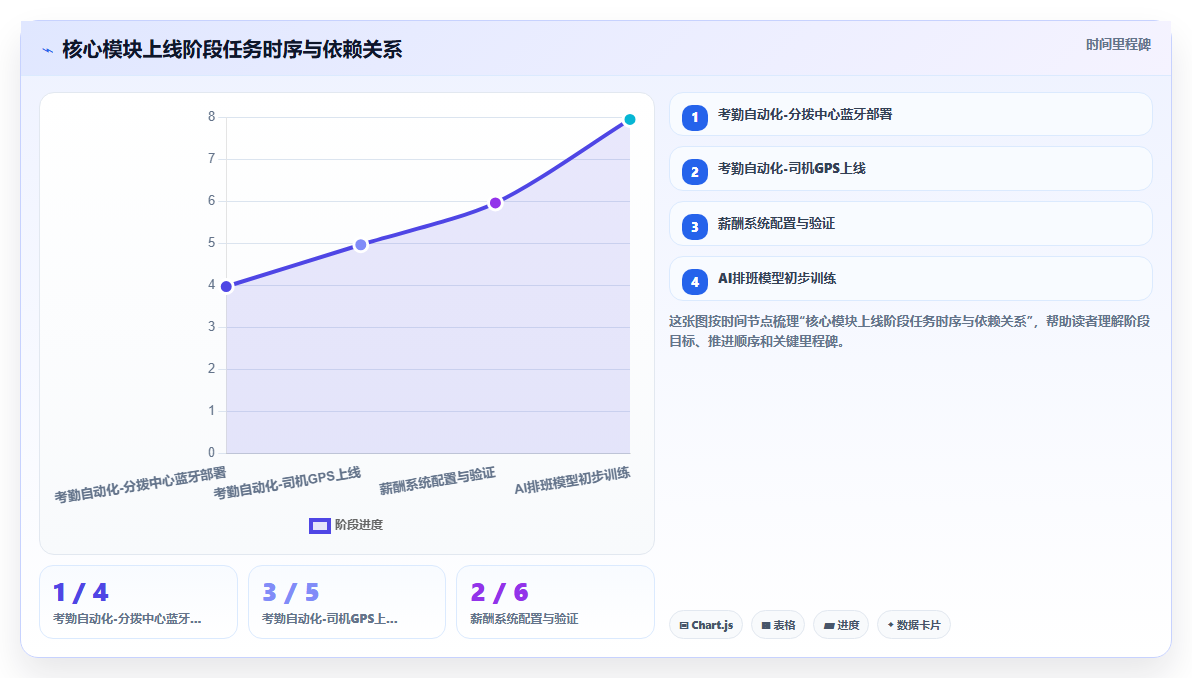1192x678 pixels.
Task: Click the 数据卡片 tag chip
Action: coord(914,625)
